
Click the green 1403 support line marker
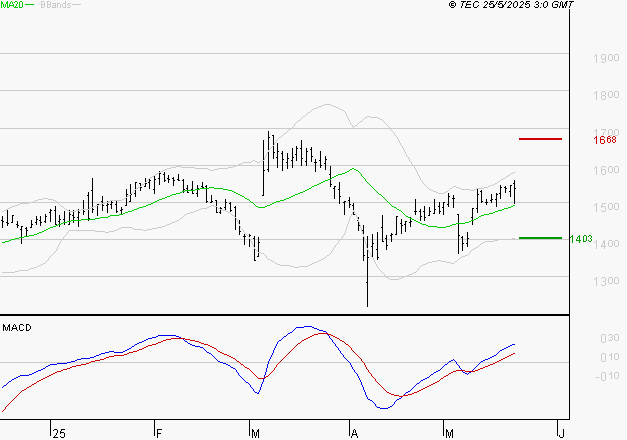pos(540,238)
